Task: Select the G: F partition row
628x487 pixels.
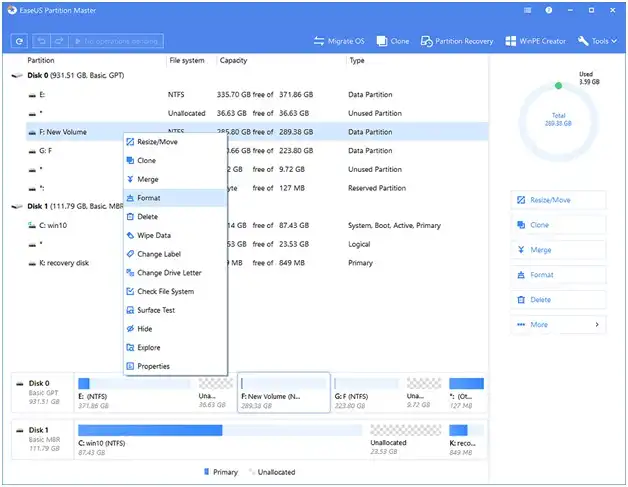Action: click(256, 151)
